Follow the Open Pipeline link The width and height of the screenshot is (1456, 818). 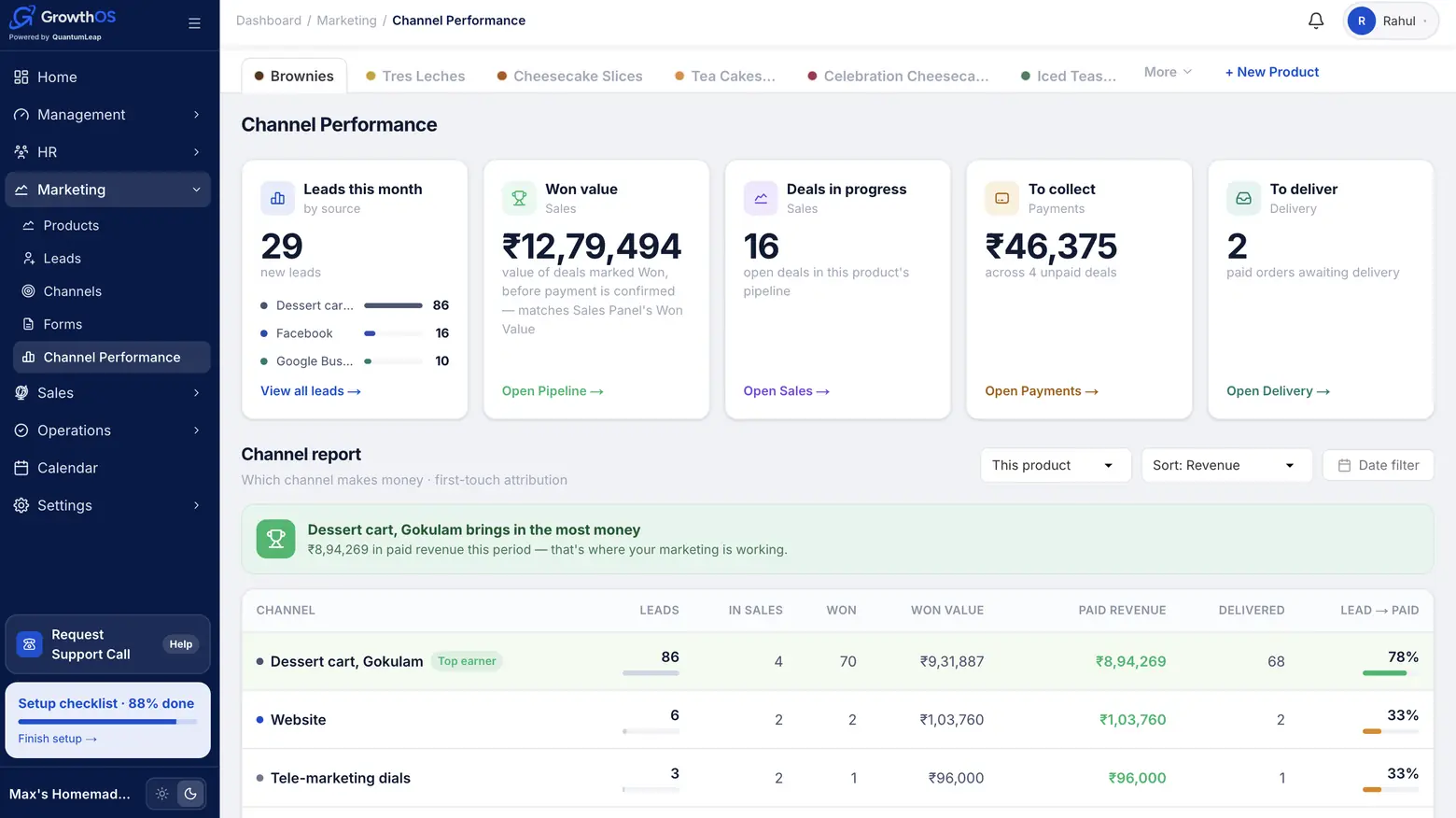553,391
